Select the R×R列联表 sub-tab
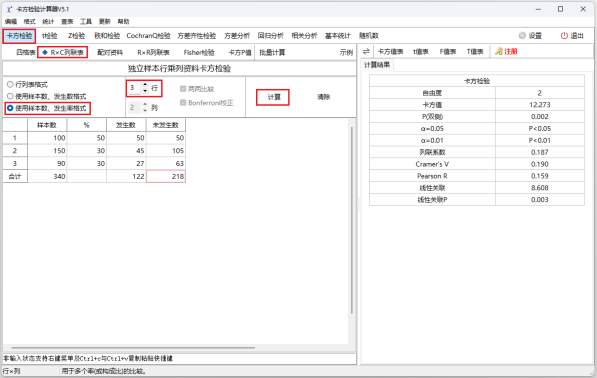 (x=153, y=52)
